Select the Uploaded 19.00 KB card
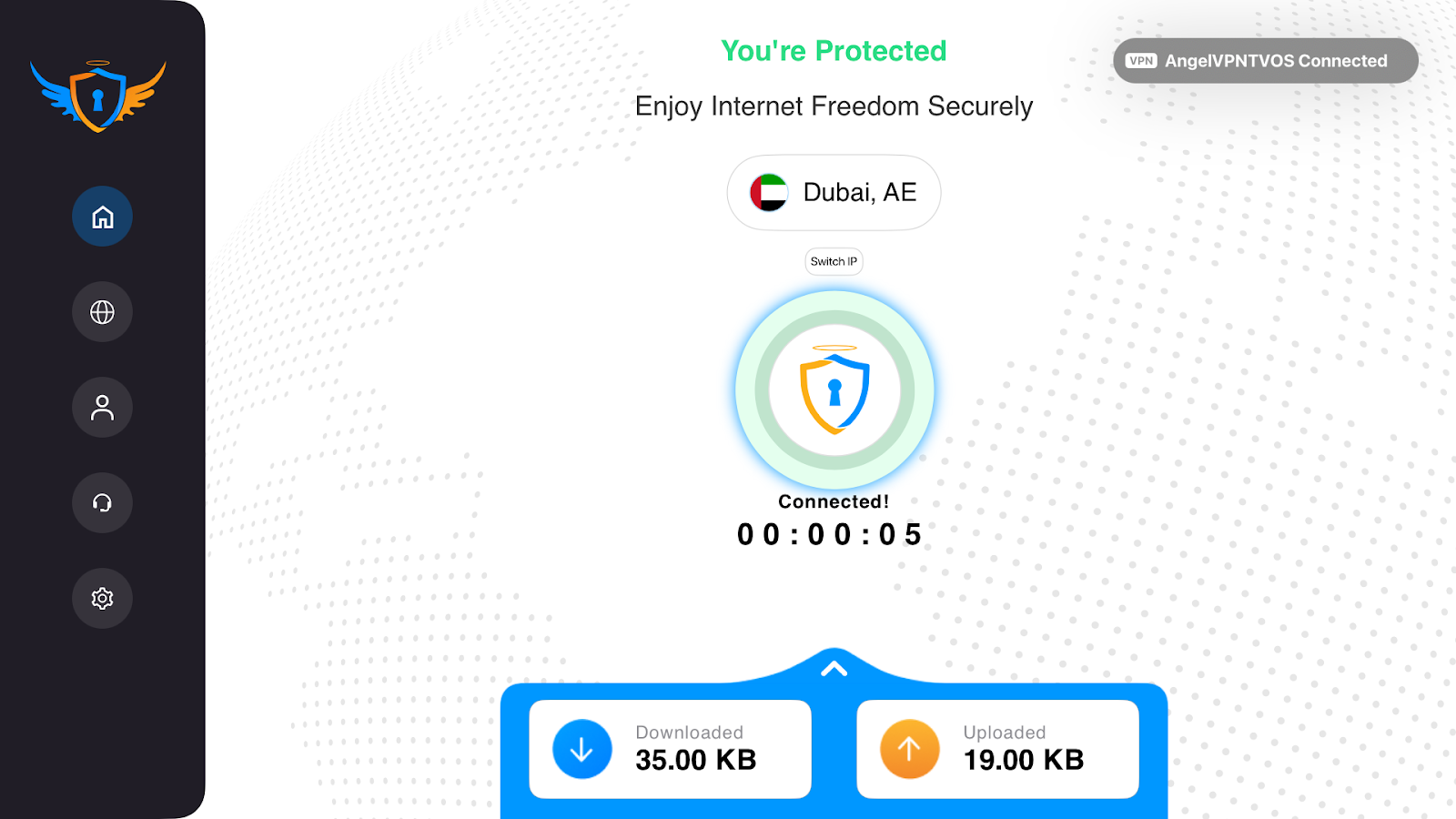 (x=998, y=749)
